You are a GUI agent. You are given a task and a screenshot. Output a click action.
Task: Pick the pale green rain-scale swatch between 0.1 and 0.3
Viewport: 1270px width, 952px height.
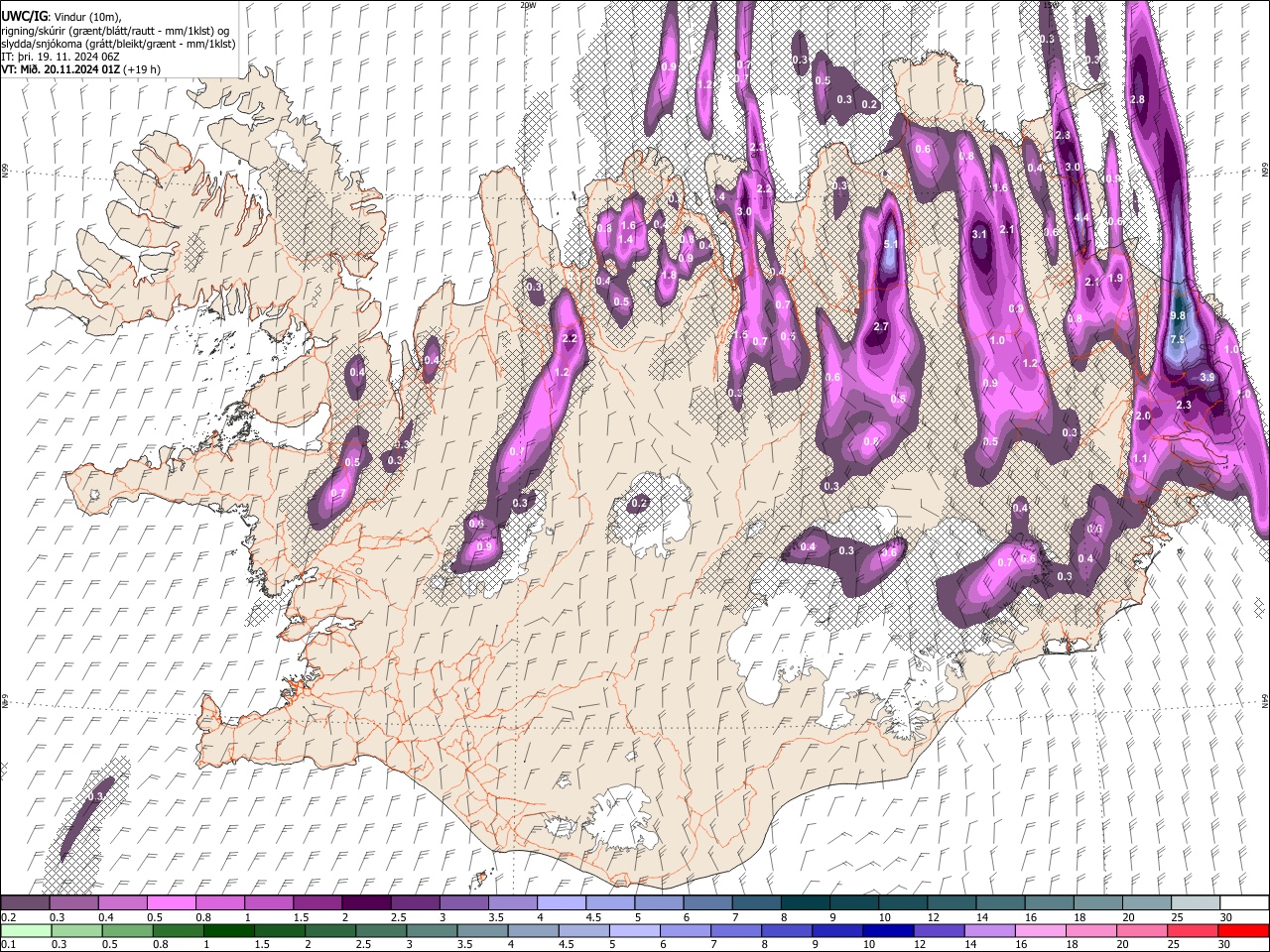pyautogui.click(x=26, y=930)
